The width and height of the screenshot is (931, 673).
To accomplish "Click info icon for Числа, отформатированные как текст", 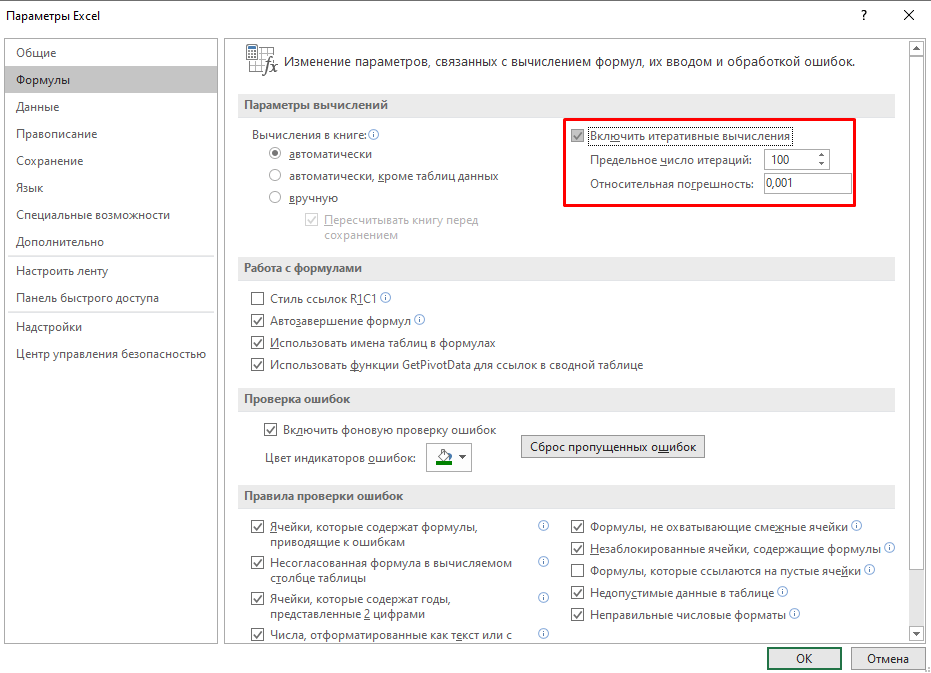I will click(x=543, y=634).
